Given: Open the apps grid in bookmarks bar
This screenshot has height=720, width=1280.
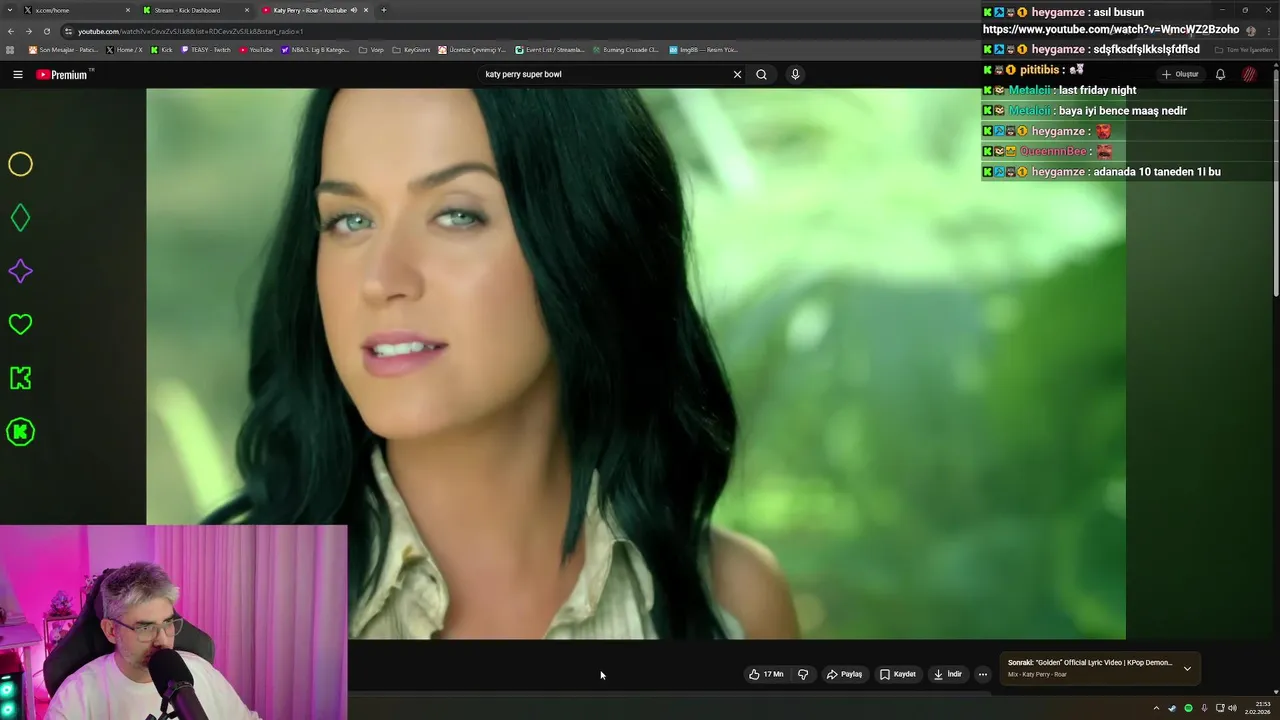Looking at the screenshot, I should (10, 49).
